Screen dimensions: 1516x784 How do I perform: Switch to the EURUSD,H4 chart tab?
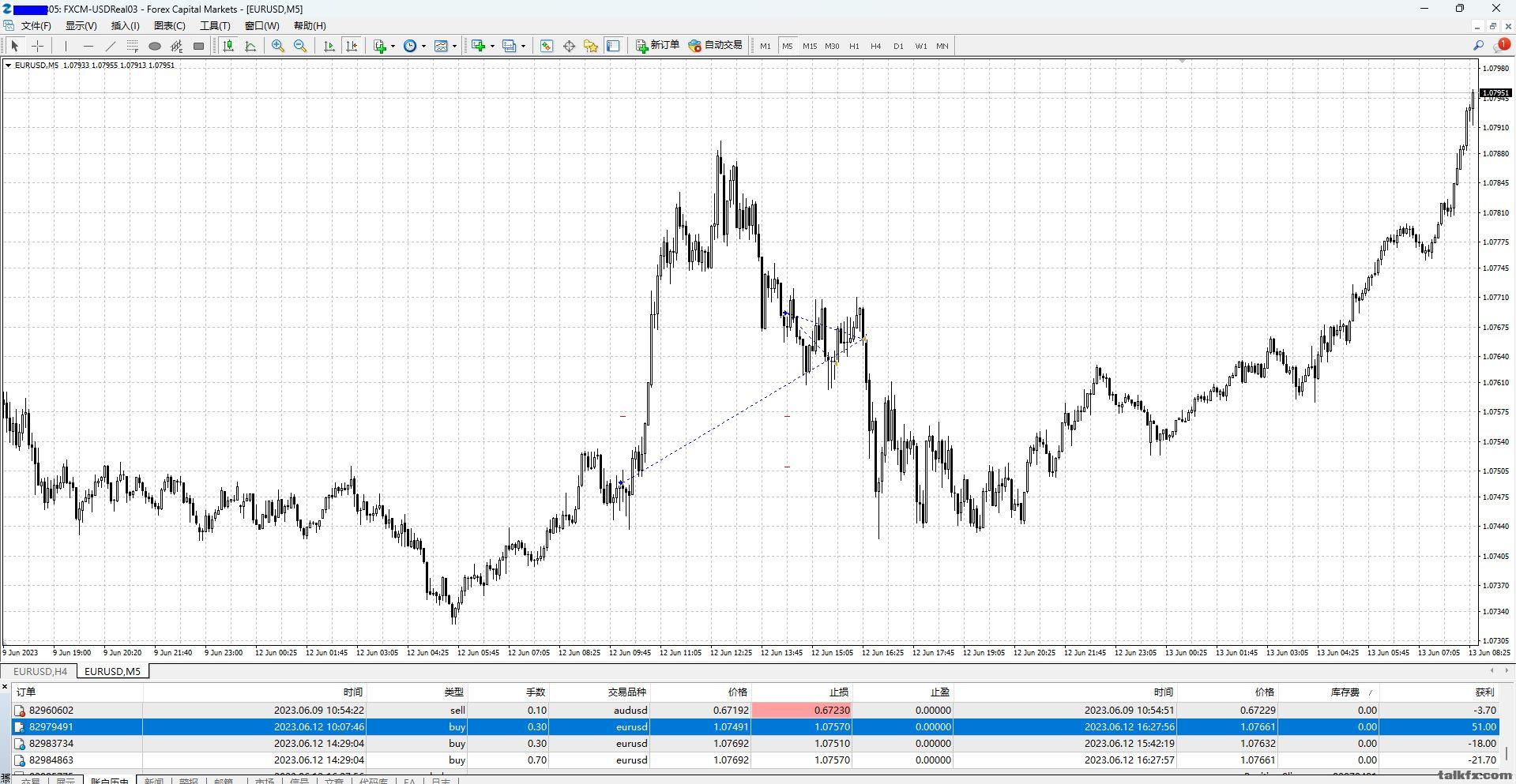click(40, 672)
